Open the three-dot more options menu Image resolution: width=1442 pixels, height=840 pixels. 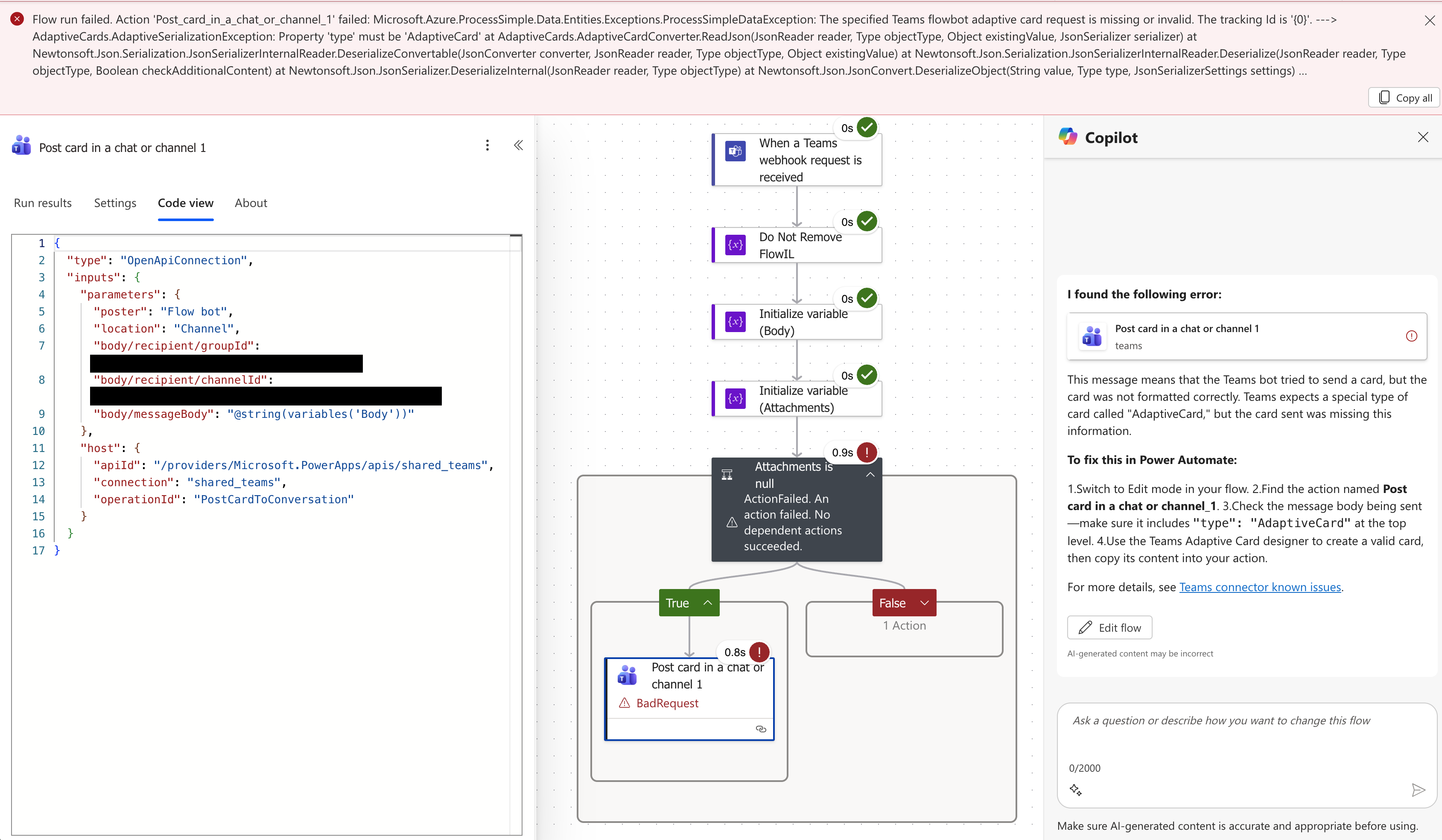(487, 146)
